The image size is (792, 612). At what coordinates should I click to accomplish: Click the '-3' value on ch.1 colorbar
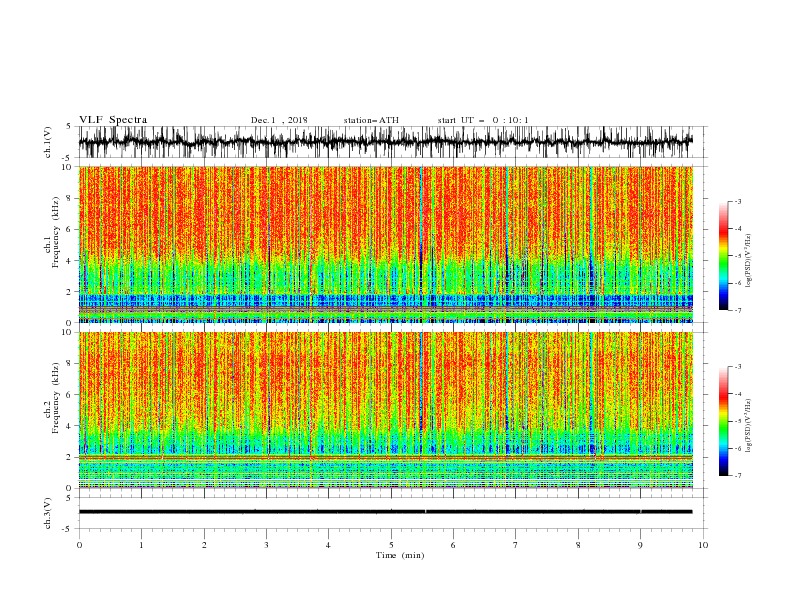737,201
